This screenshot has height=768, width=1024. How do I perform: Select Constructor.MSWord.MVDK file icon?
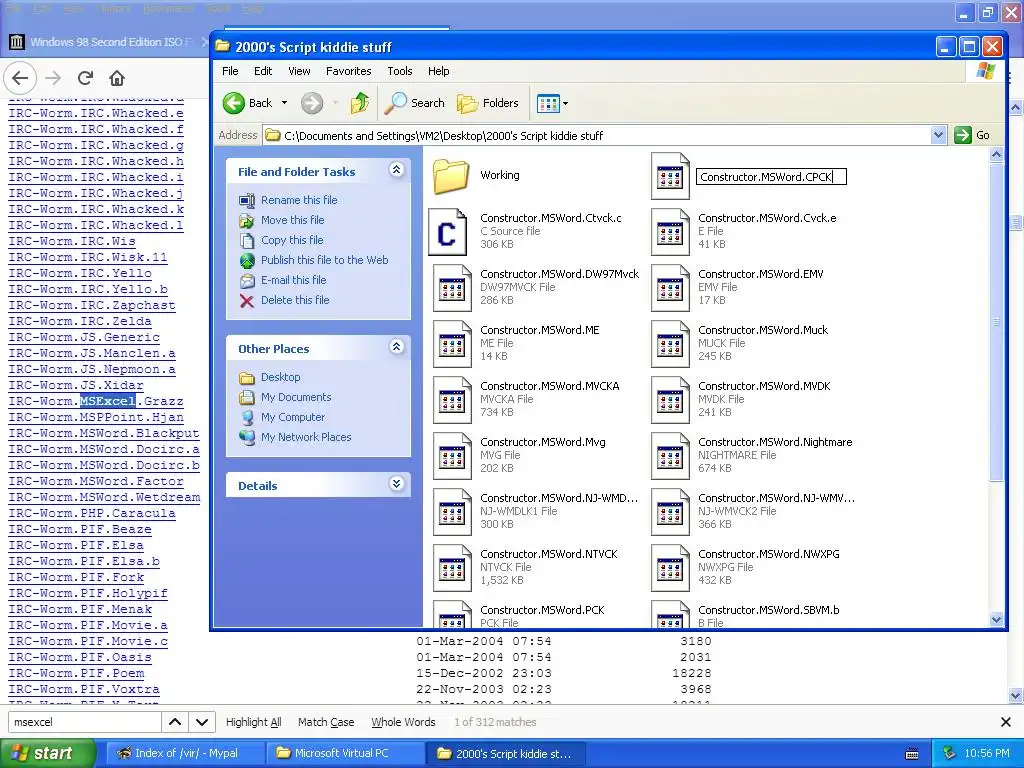(670, 400)
